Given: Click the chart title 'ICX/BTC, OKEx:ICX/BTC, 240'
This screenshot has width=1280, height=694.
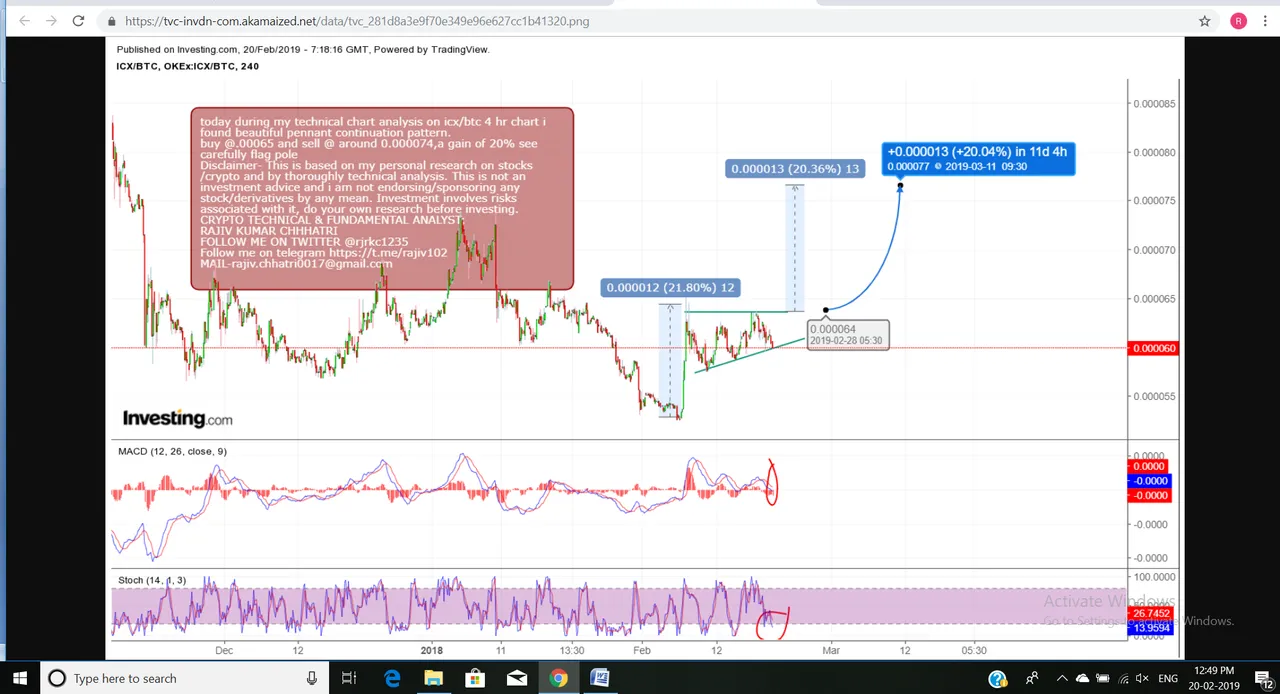Looking at the screenshot, I should [x=188, y=66].
